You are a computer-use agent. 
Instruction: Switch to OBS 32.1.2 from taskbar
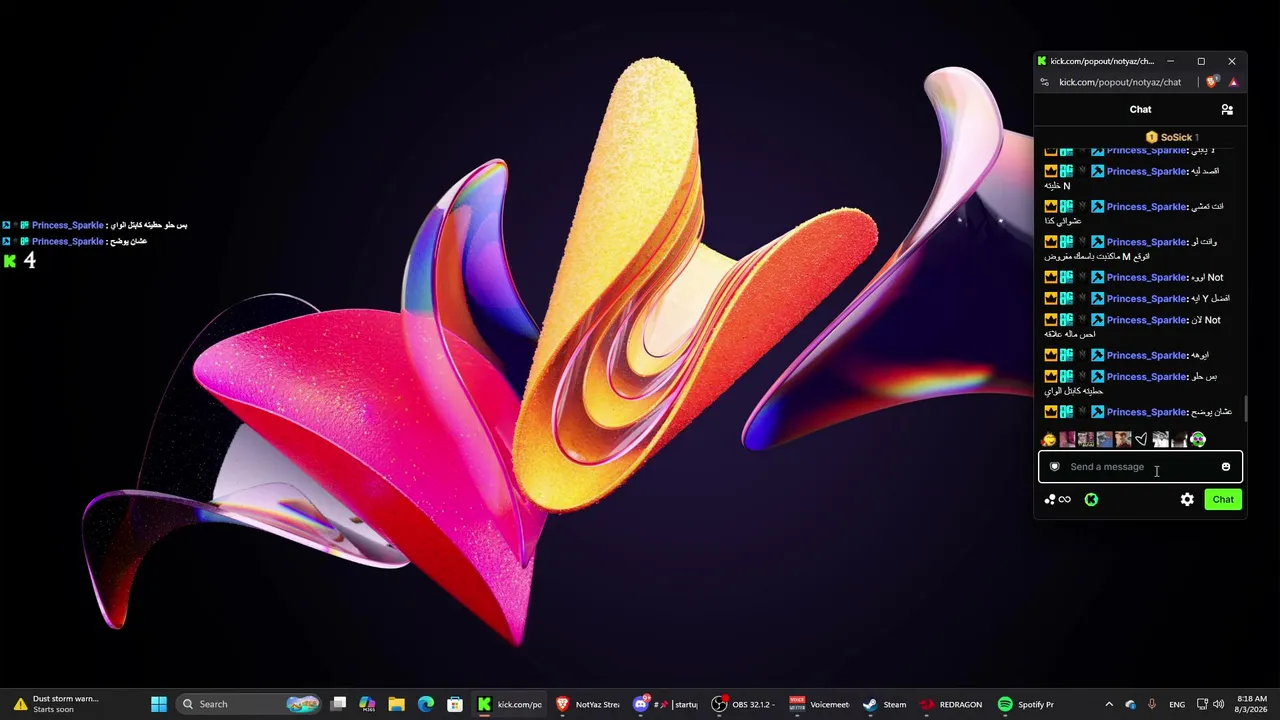(744, 704)
